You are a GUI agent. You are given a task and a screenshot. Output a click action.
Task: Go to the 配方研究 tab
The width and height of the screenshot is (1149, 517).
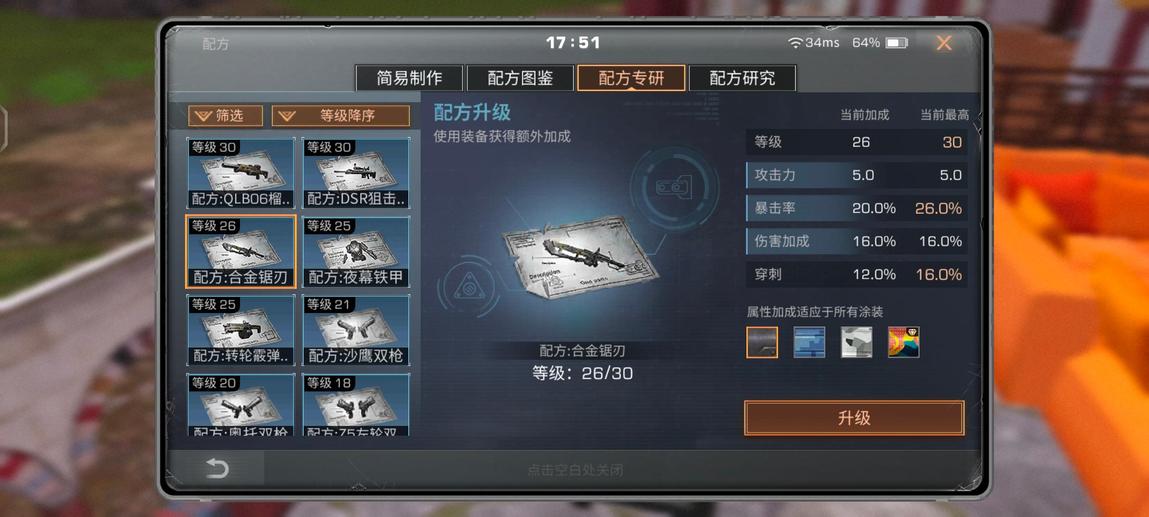click(x=742, y=78)
